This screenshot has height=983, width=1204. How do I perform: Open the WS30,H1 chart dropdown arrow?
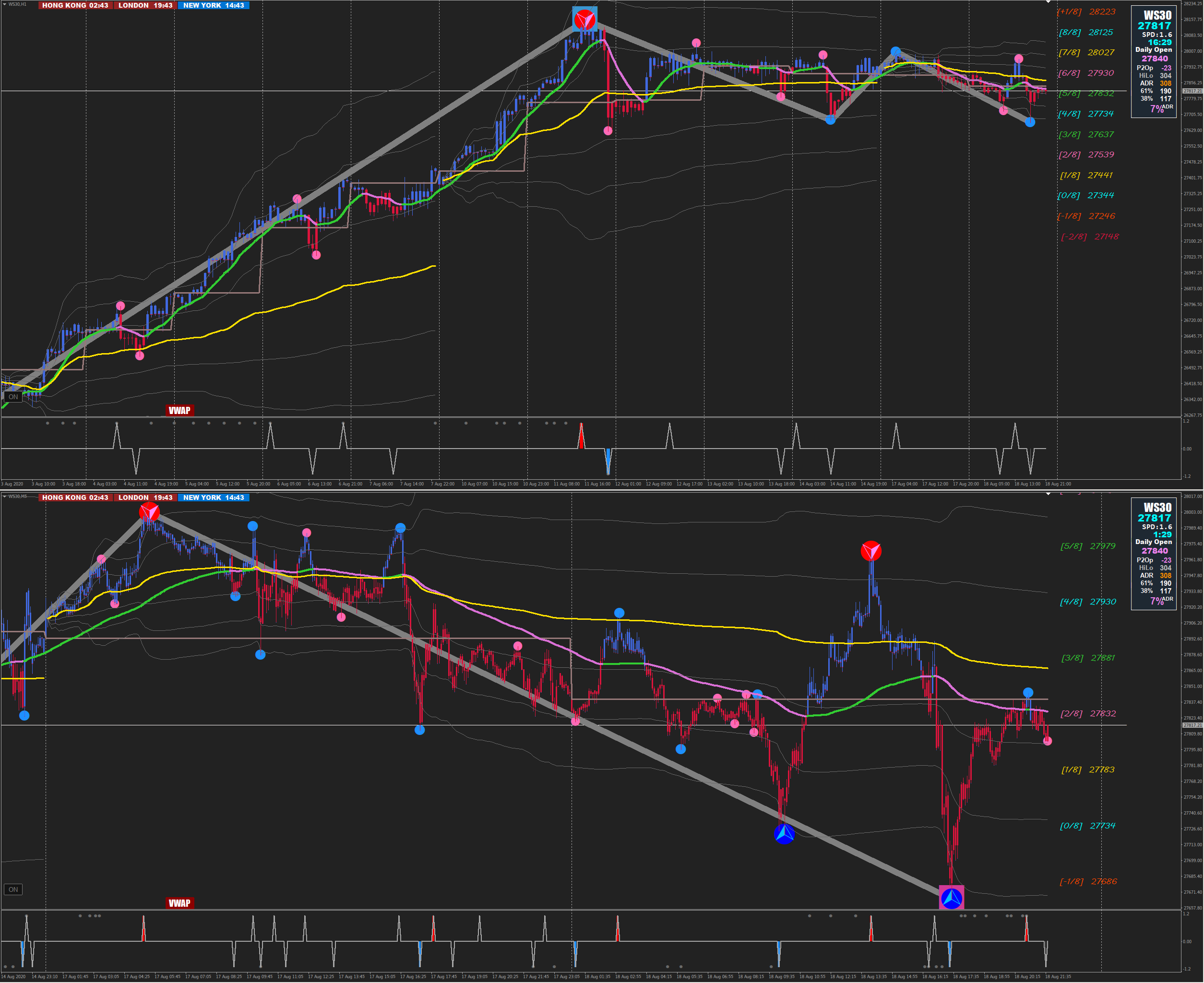(4, 4)
